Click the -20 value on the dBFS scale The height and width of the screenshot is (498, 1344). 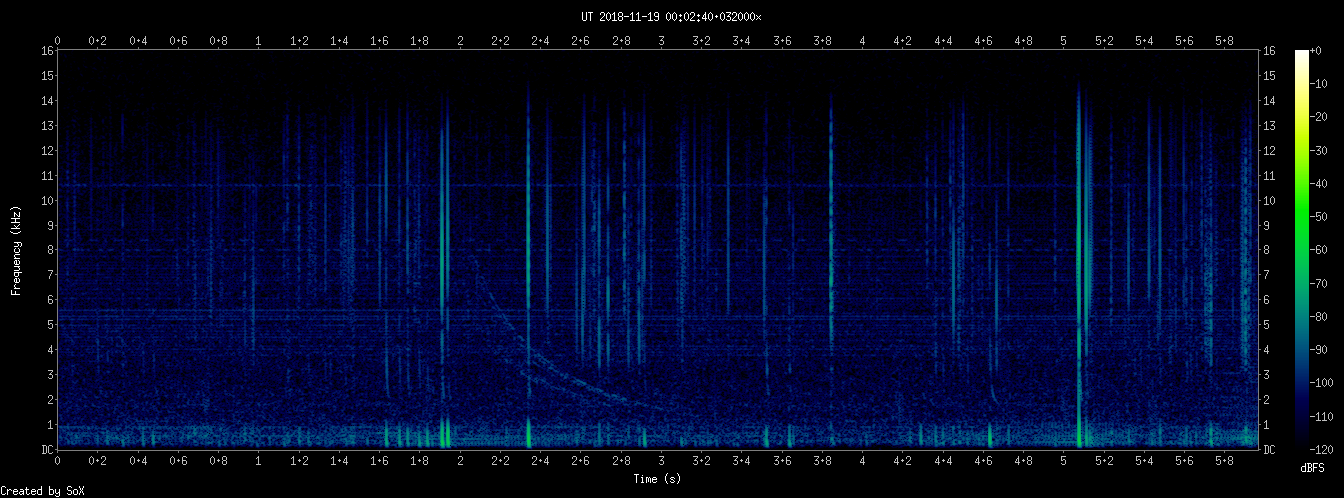click(x=1321, y=117)
